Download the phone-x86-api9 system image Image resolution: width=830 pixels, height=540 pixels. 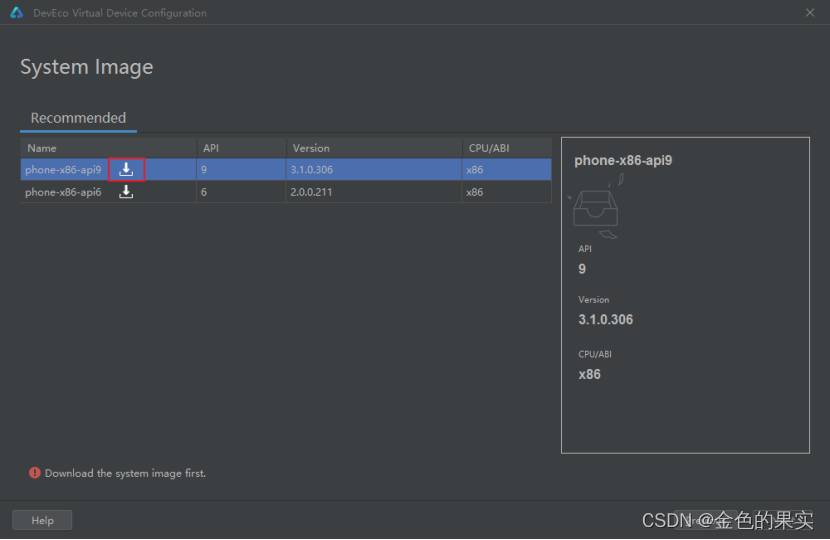126,169
